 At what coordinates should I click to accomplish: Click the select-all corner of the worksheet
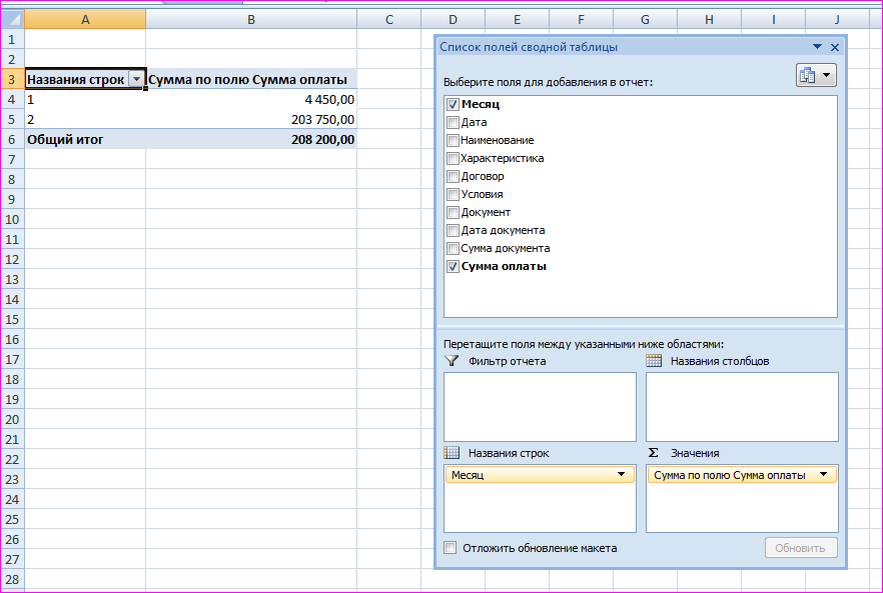pos(11,18)
